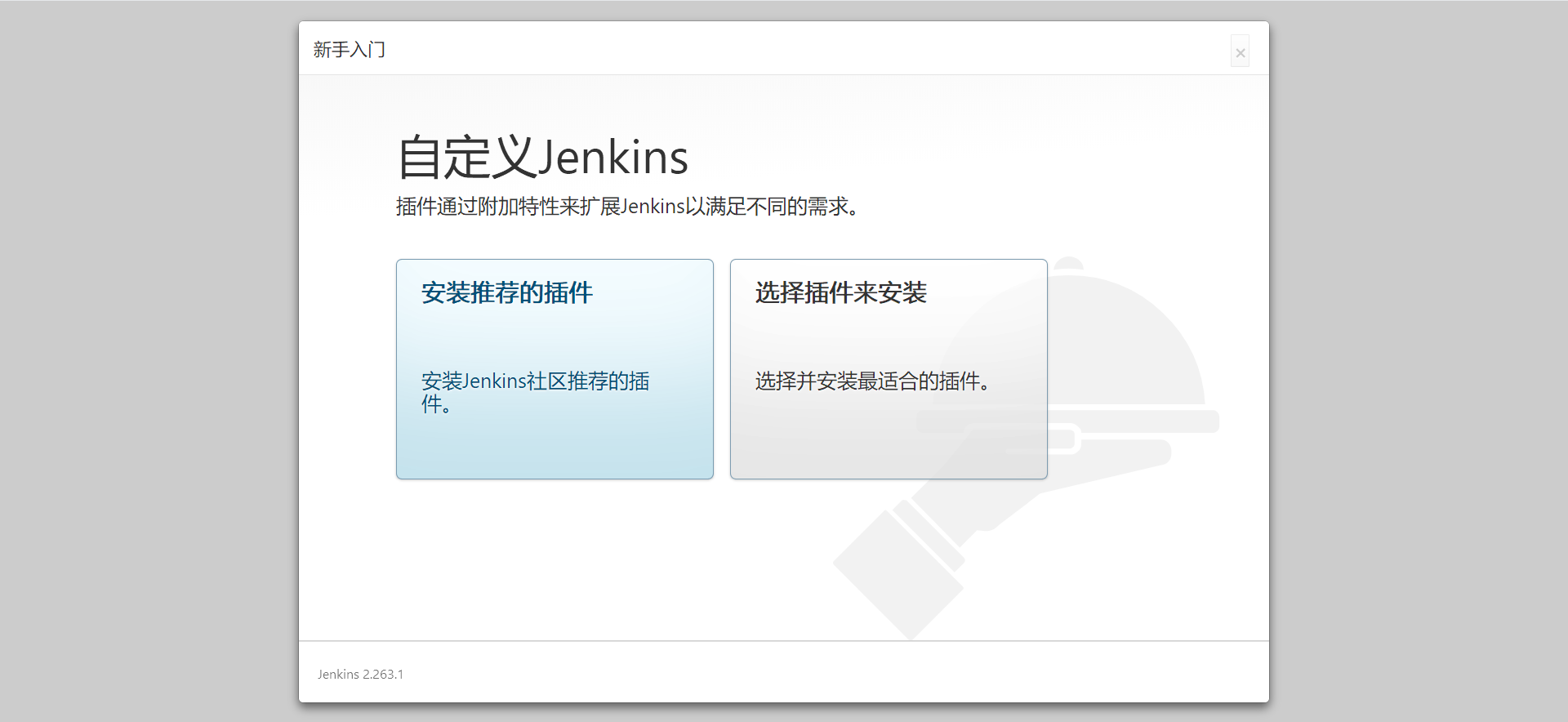Click the 新手入门 dialog title

click(x=349, y=50)
